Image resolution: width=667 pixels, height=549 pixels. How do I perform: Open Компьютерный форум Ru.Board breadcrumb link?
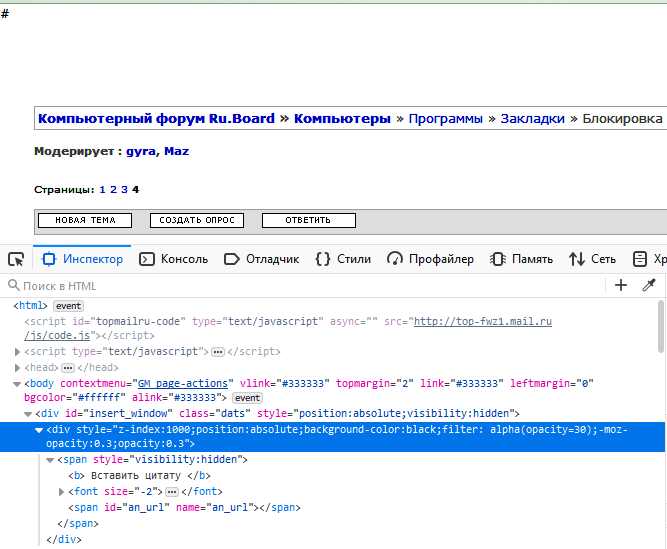click(x=156, y=118)
